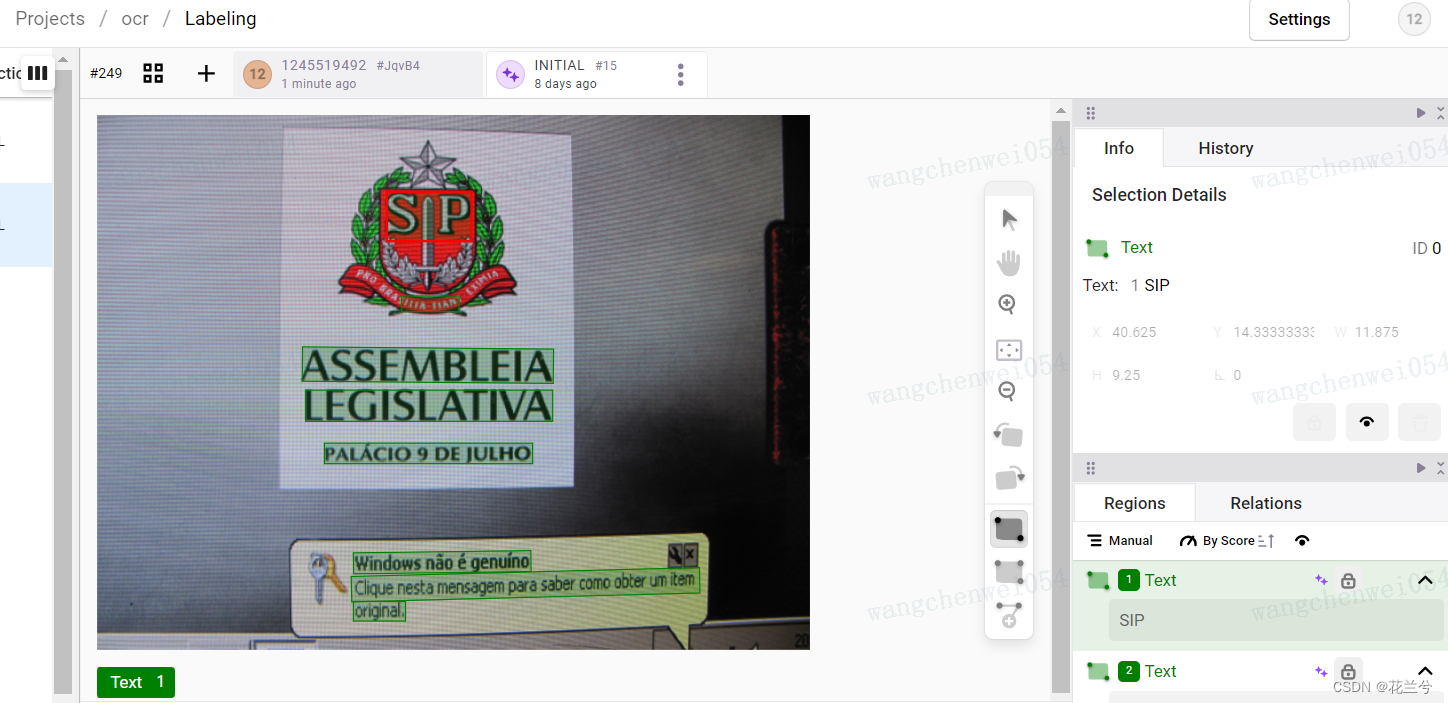Collapse the Info panel with the triangle

pos(1421,113)
